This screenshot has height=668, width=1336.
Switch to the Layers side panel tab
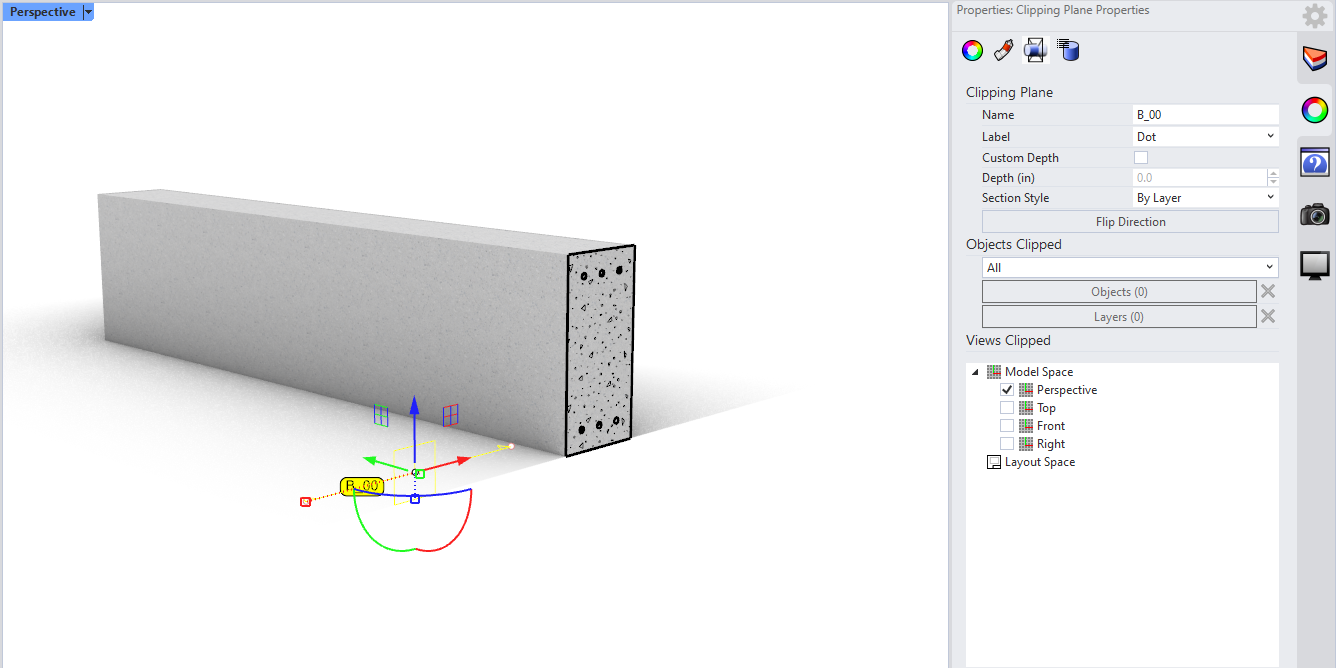tap(1315, 59)
